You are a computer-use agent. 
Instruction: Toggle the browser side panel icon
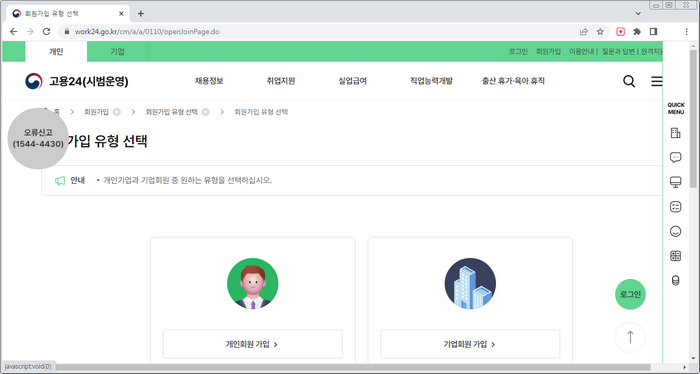[x=654, y=32]
